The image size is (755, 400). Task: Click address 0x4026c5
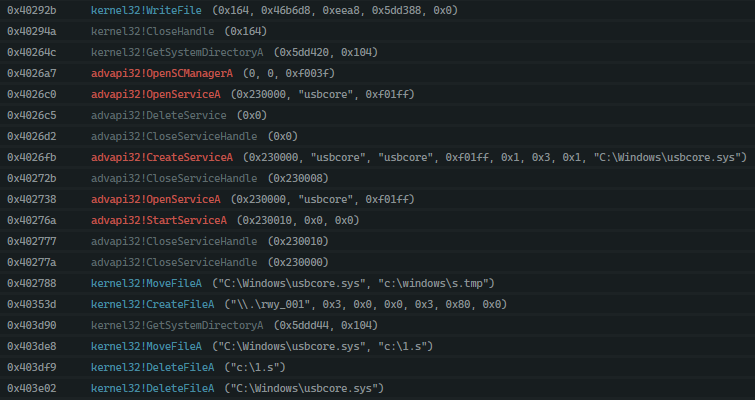[x=32, y=116]
